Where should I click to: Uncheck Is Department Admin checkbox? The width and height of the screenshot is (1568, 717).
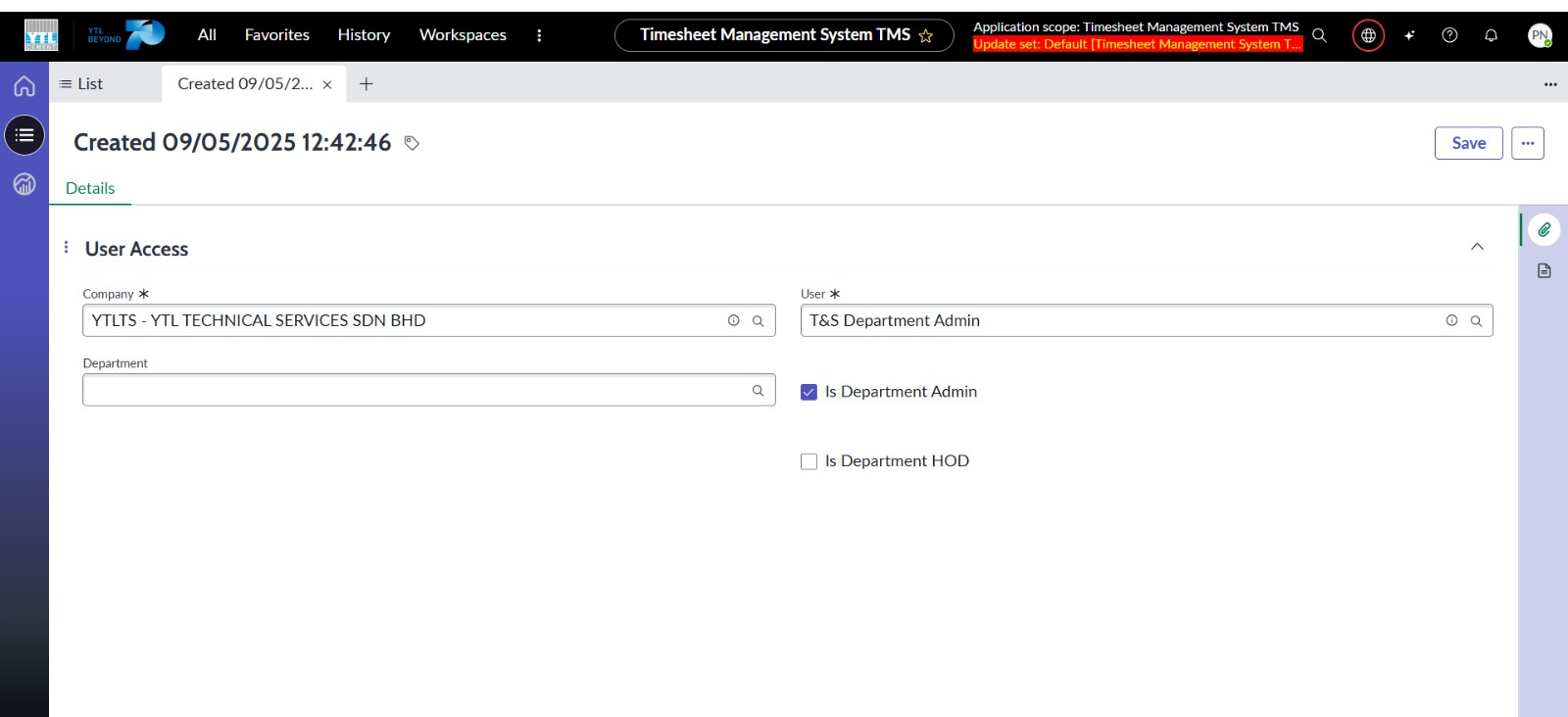click(808, 392)
